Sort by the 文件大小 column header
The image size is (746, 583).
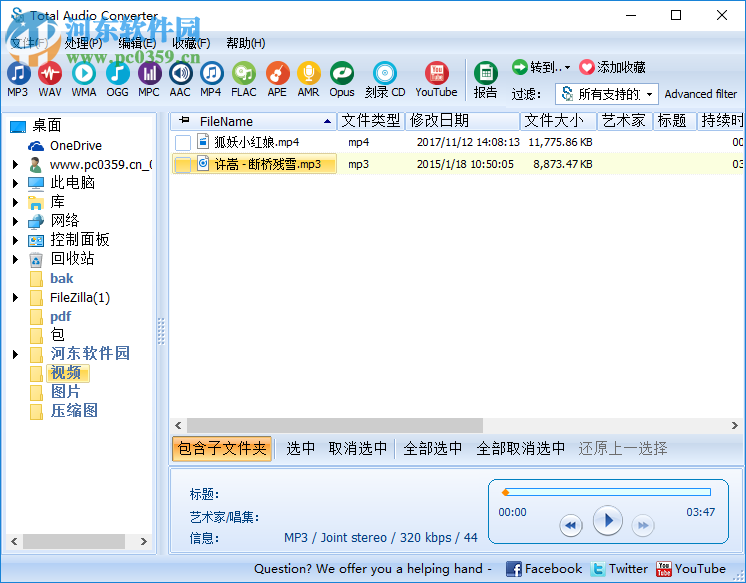[558, 121]
